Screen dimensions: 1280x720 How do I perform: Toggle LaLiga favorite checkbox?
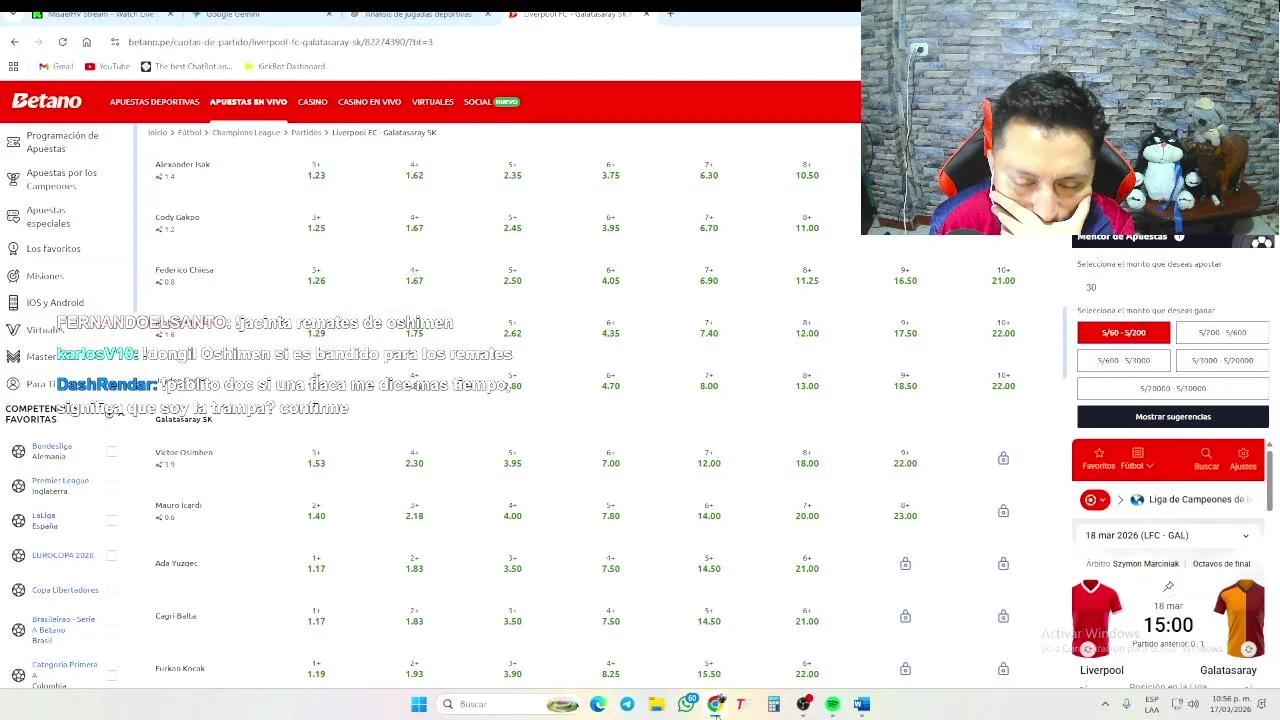[x=112, y=520]
